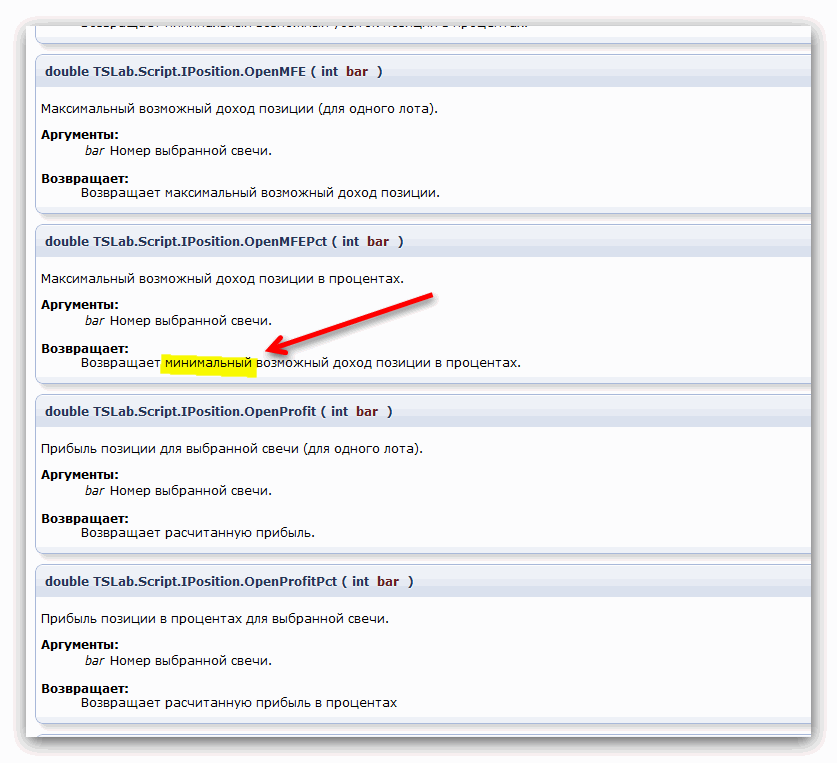Screen dimensions: 837x763
Task: Select text 'Возвращает максимальный возможный доход позиции.'
Action: (x=260, y=193)
